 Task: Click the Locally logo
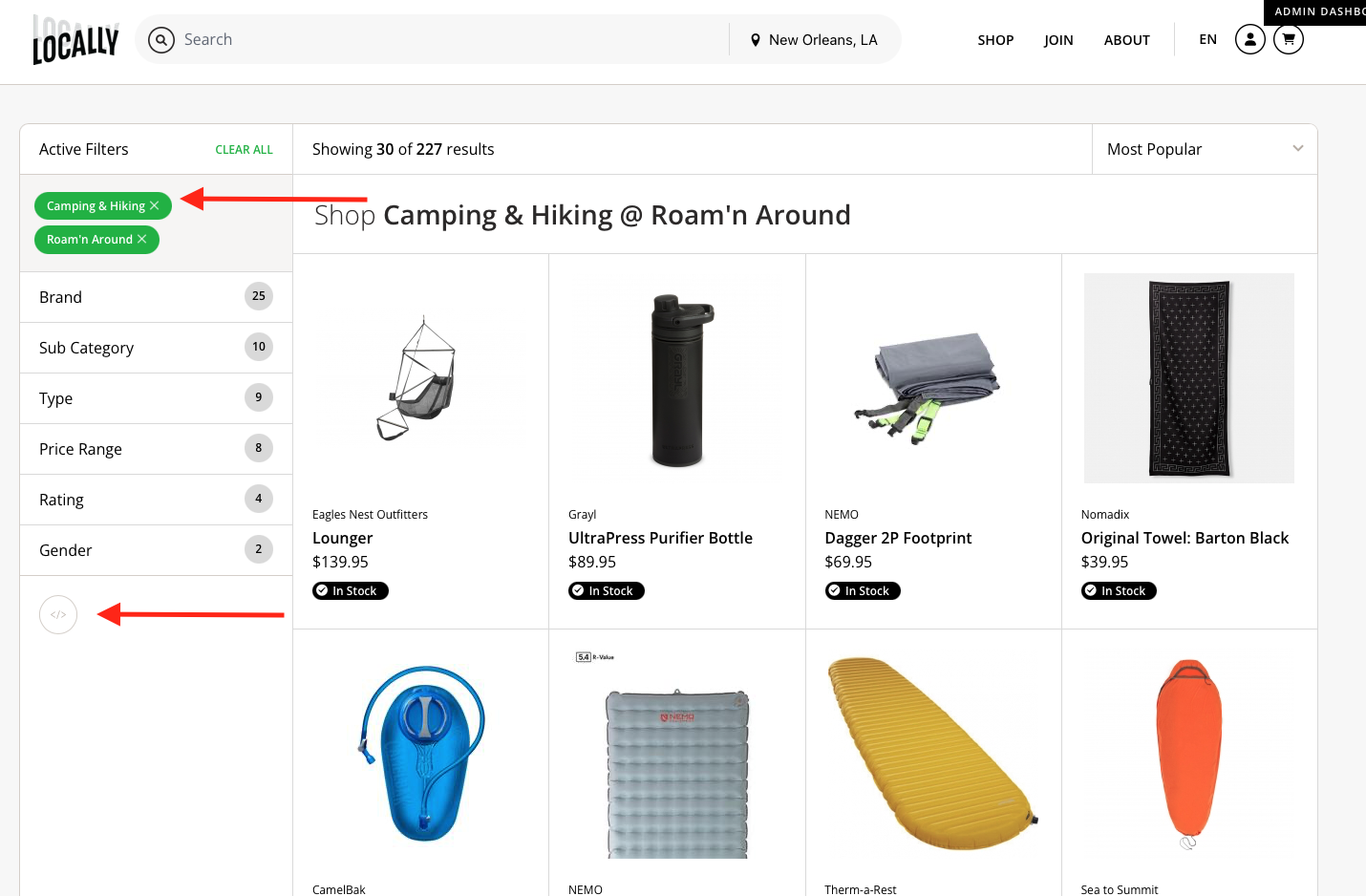tap(75, 39)
